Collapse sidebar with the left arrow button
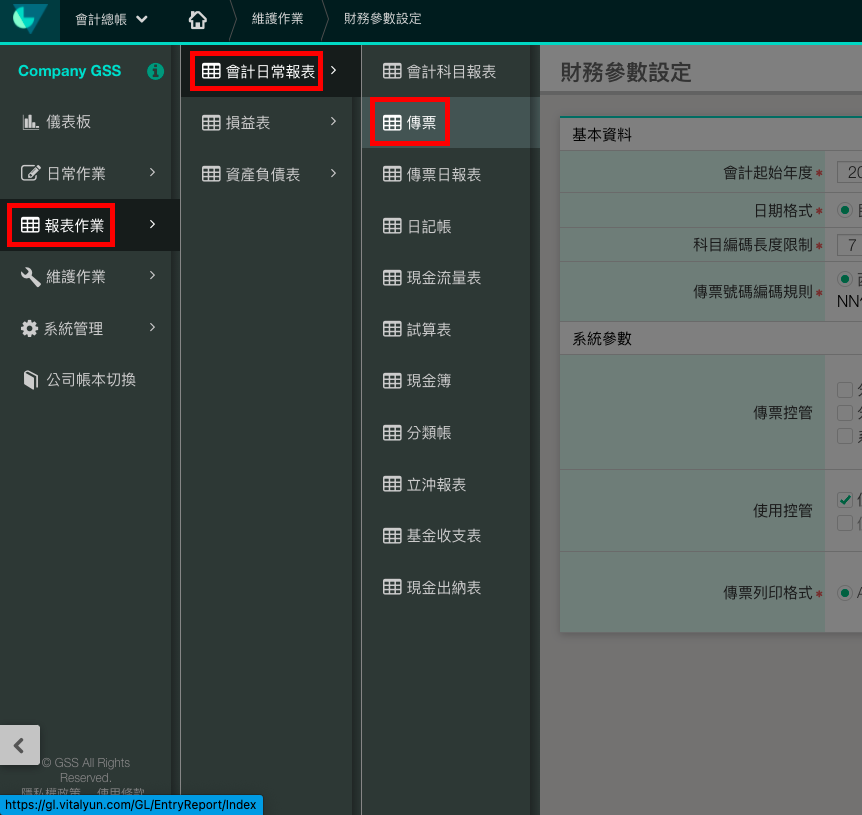This screenshot has height=815, width=862. [x=19, y=745]
